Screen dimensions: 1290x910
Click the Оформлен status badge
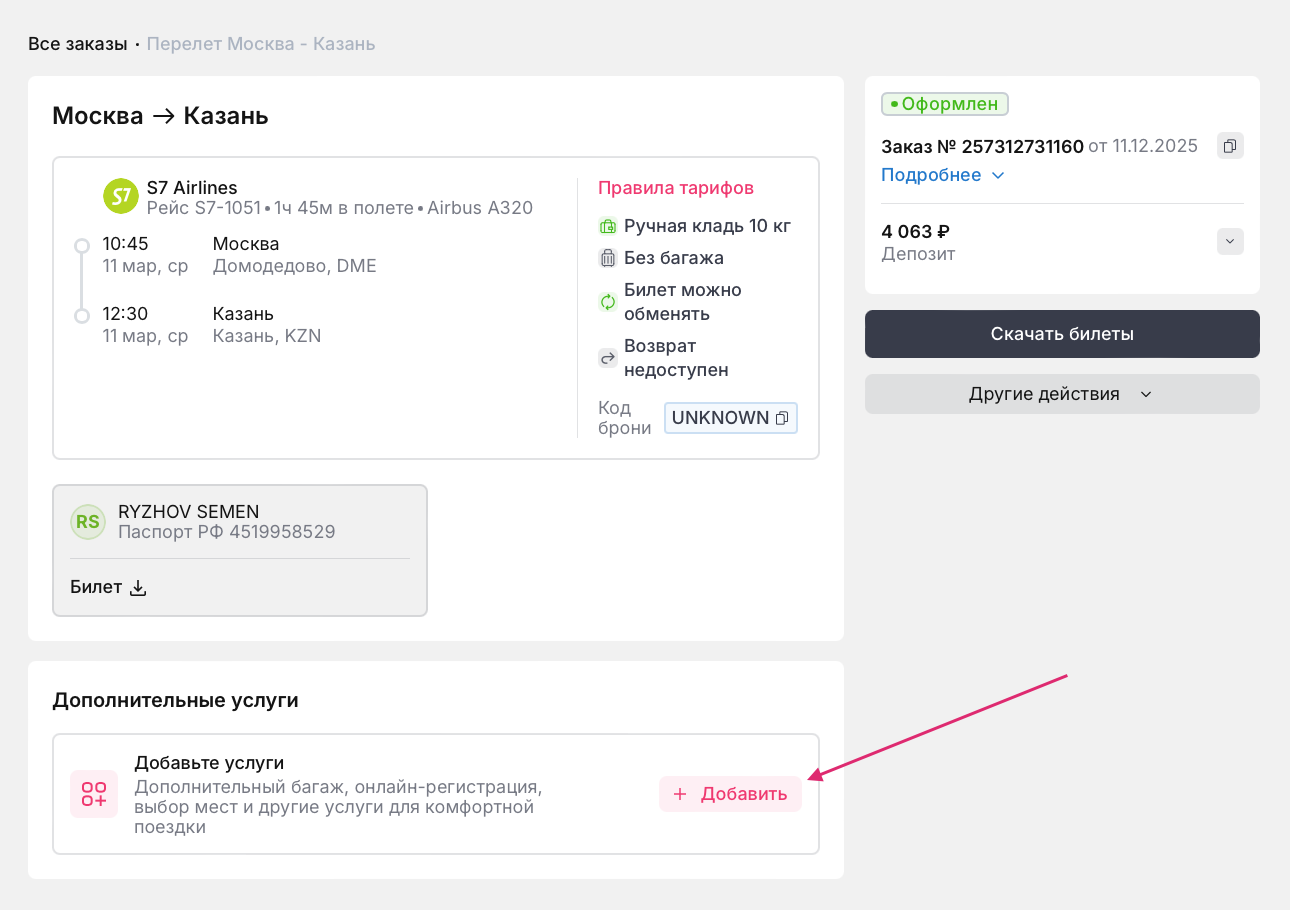[x=945, y=104]
